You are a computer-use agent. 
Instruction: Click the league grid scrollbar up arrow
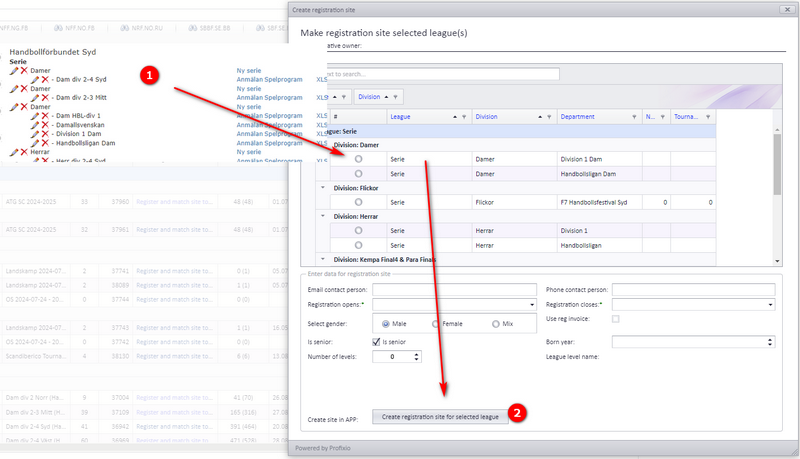(x=777, y=130)
